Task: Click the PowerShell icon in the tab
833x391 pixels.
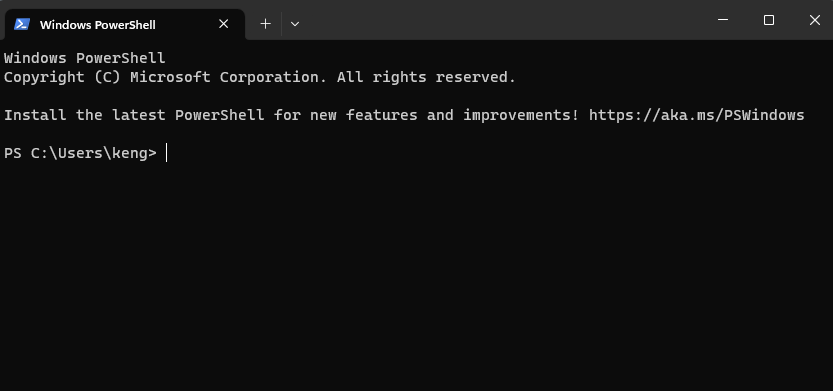Action: (x=22, y=24)
